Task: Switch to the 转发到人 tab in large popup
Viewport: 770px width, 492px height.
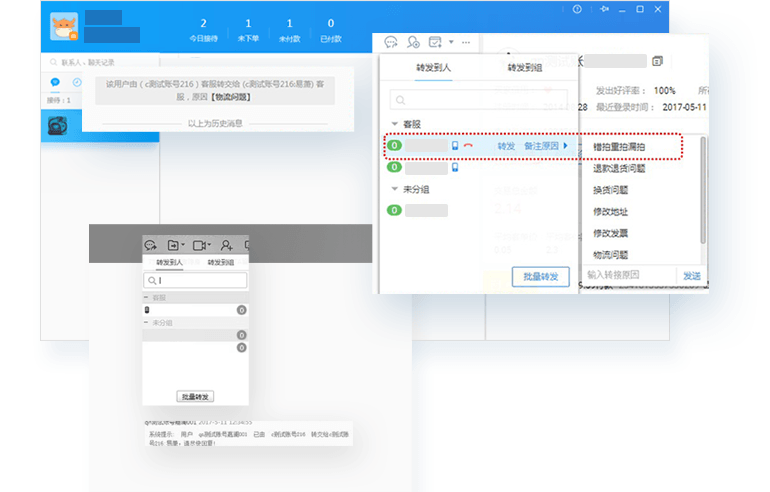Action: (x=433, y=67)
